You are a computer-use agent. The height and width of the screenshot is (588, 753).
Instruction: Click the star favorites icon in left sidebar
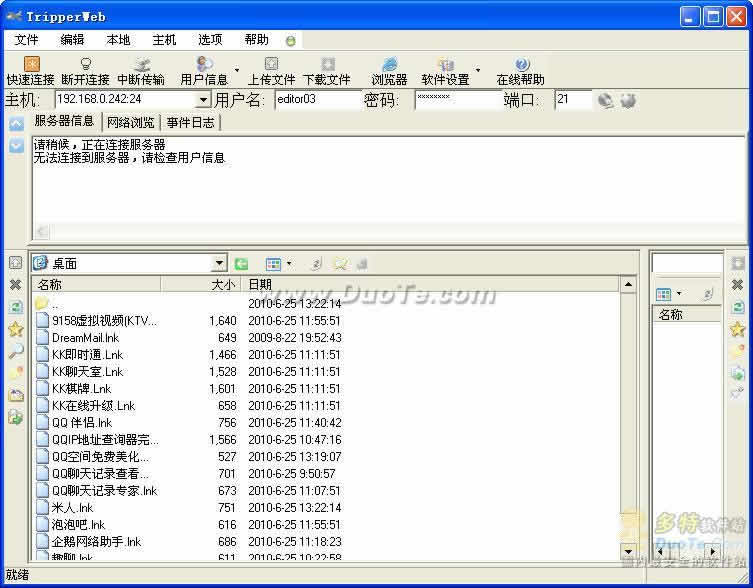15,329
